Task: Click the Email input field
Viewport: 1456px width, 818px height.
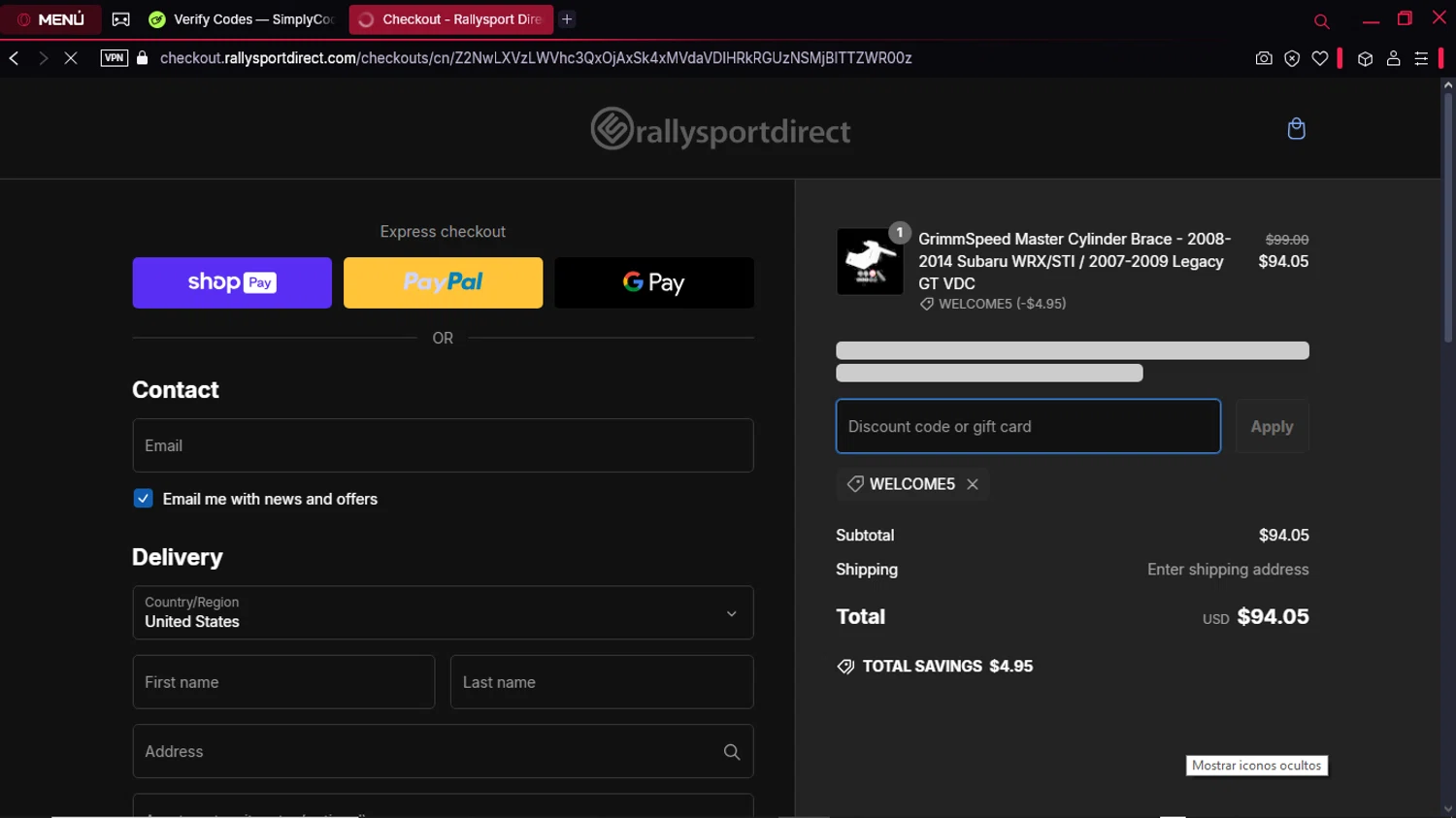Action: coord(443,445)
